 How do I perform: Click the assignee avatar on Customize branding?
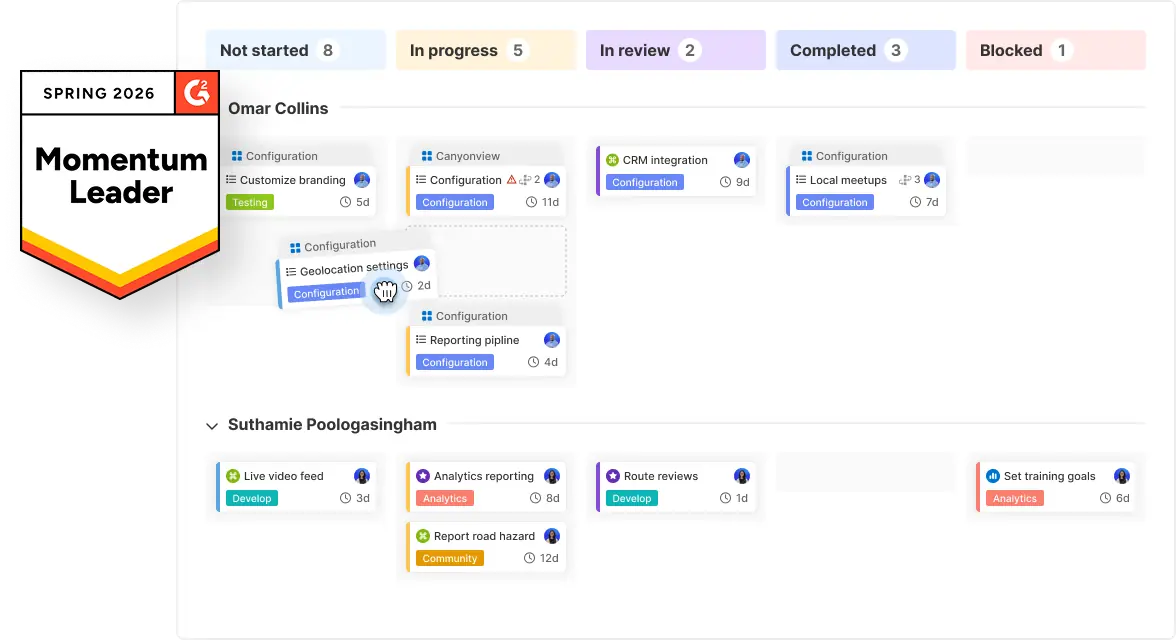point(362,180)
